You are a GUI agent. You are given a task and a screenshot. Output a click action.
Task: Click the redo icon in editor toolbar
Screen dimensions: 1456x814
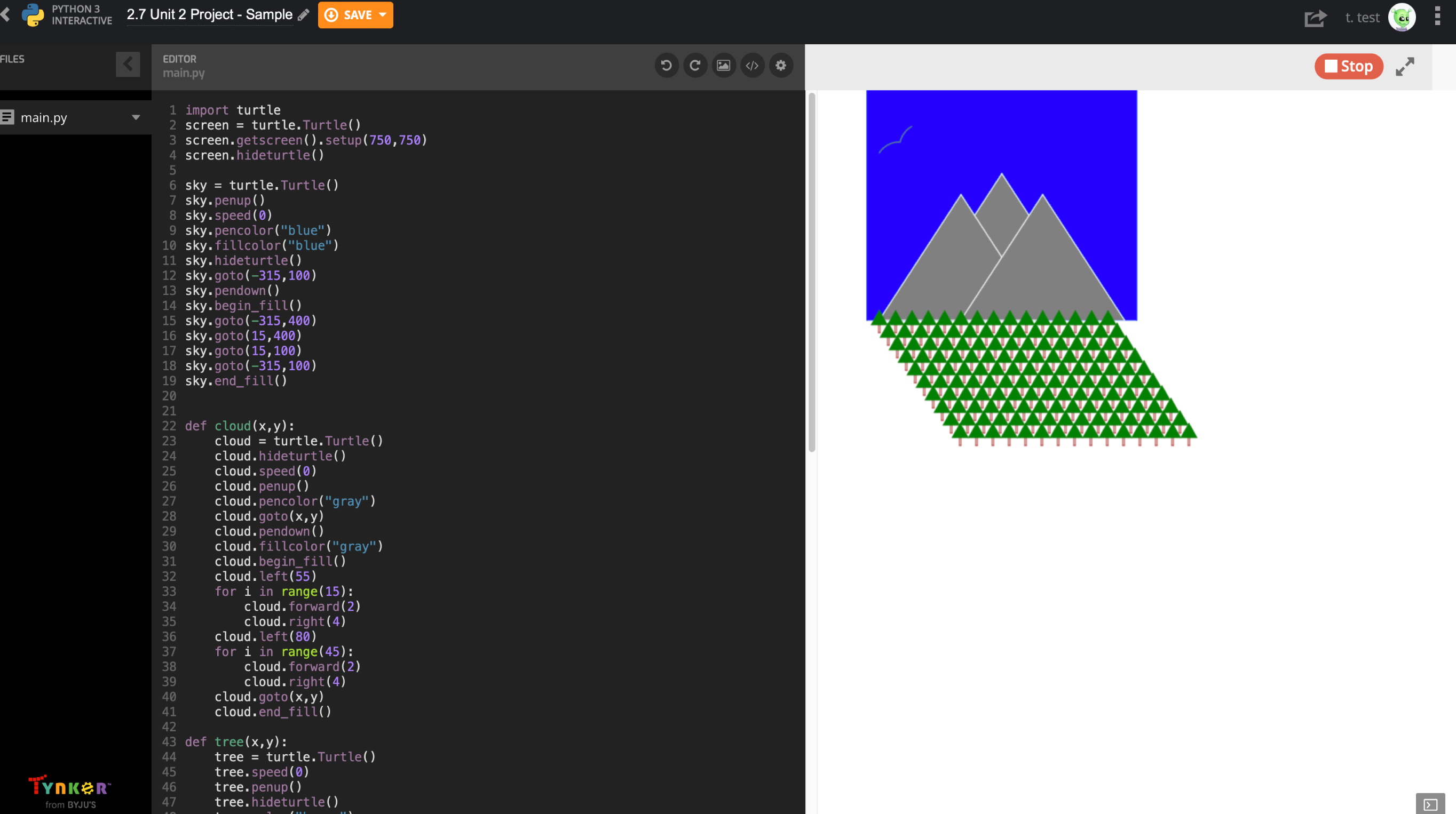tap(695, 66)
